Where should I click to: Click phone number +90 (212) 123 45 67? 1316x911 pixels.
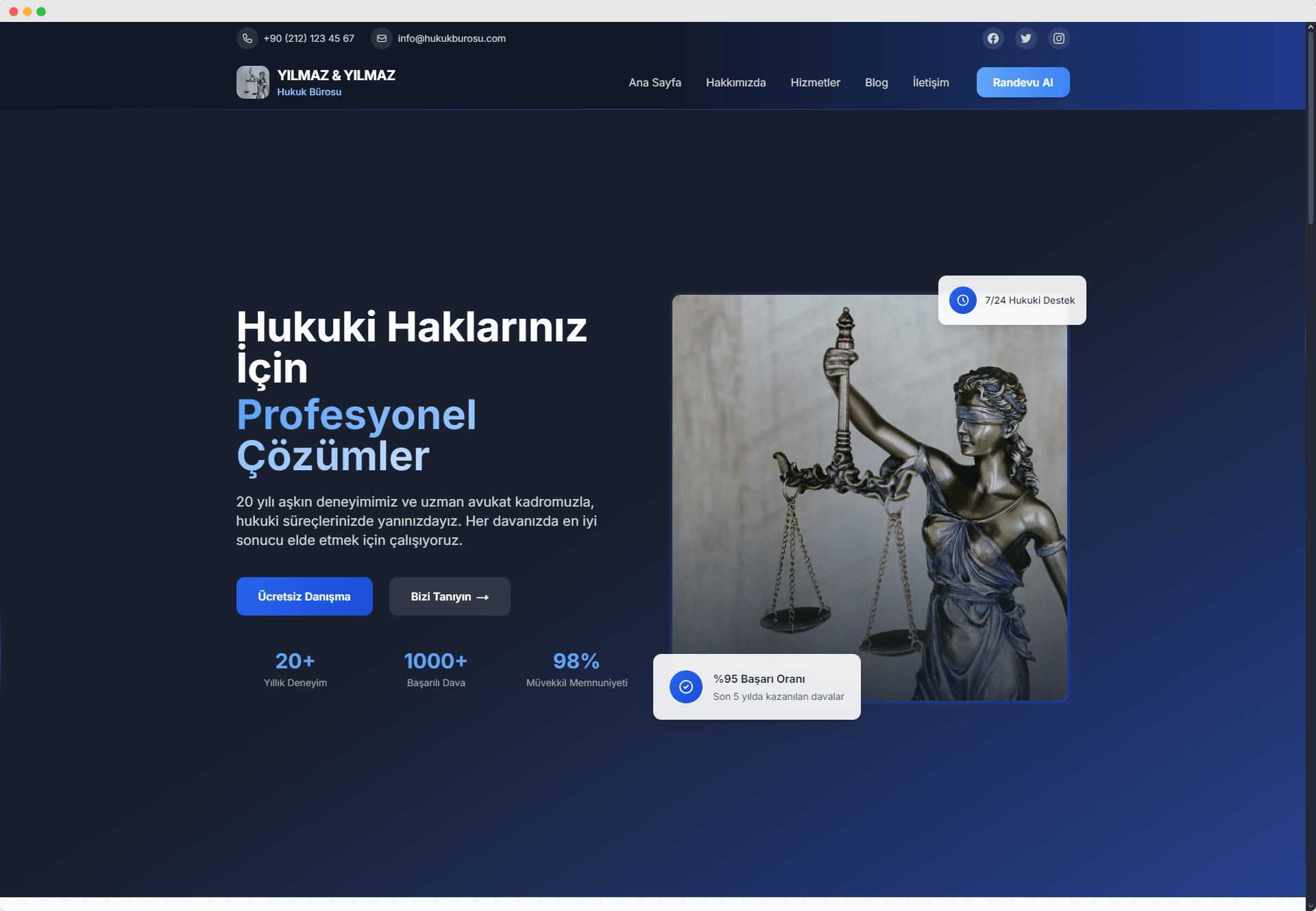coord(309,38)
